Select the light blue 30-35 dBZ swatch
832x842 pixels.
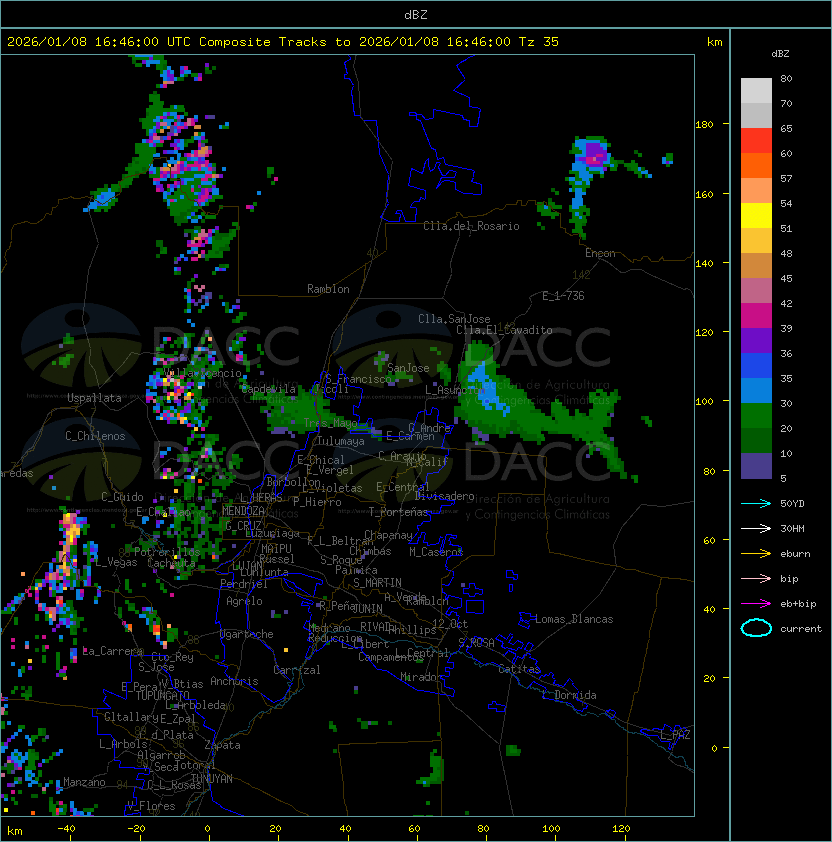[756, 391]
